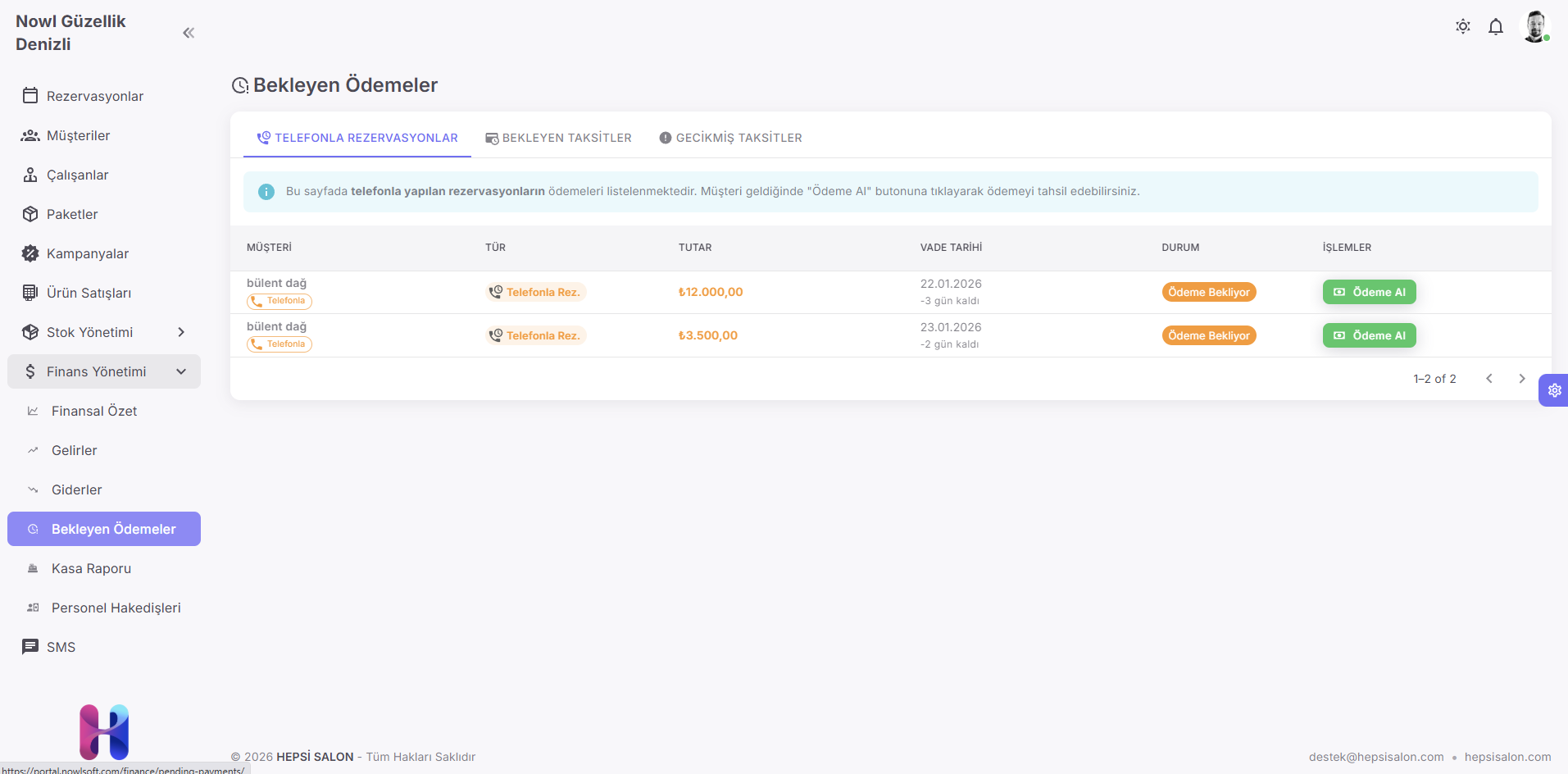This screenshot has width=1568, height=774.
Task: Toggle the light/dark theme sun icon
Action: pyautogui.click(x=1462, y=27)
